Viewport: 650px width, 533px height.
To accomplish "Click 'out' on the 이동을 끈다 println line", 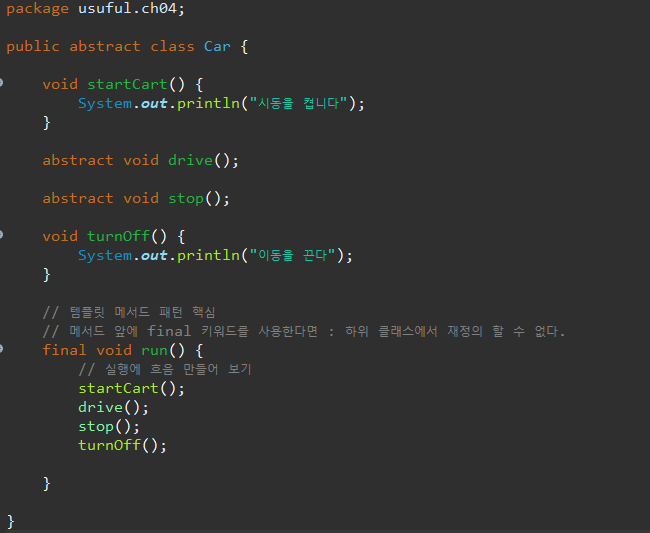I will [x=154, y=256].
